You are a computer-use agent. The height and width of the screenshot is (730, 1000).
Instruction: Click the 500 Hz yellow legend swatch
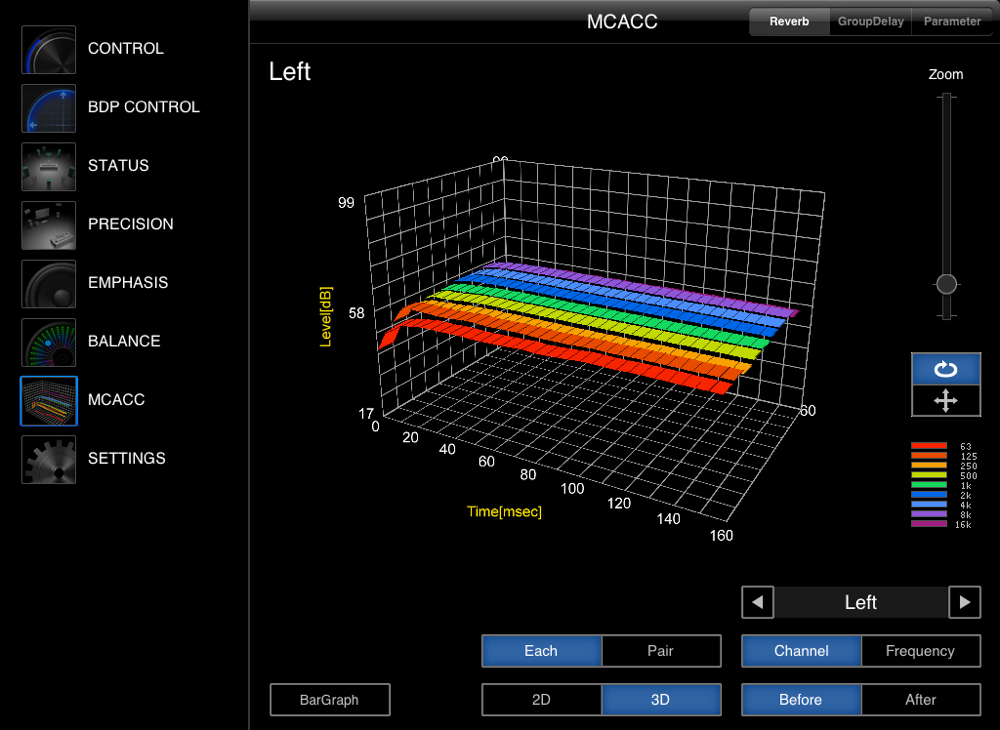click(929, 475)
